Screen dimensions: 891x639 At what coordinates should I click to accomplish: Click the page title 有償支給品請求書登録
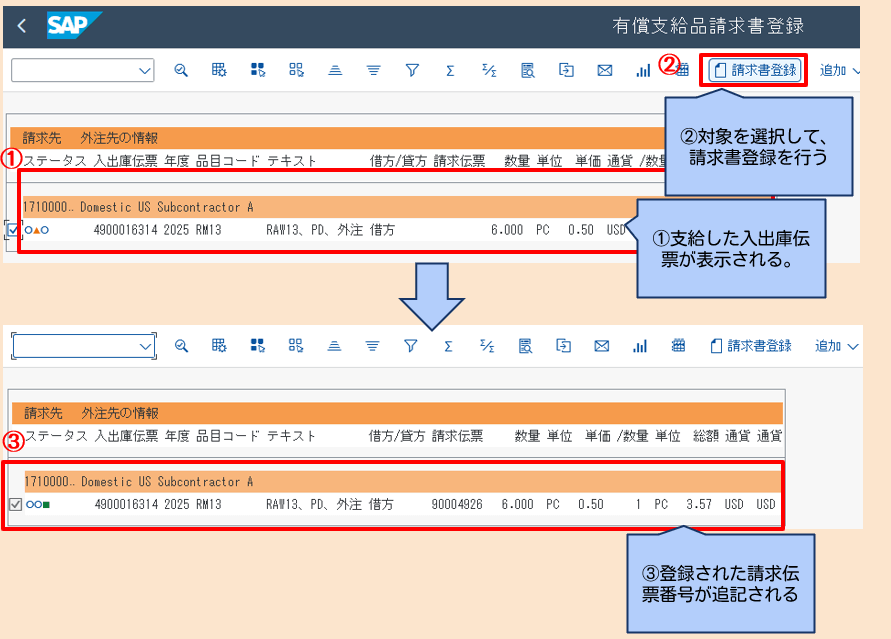[708, 26]
